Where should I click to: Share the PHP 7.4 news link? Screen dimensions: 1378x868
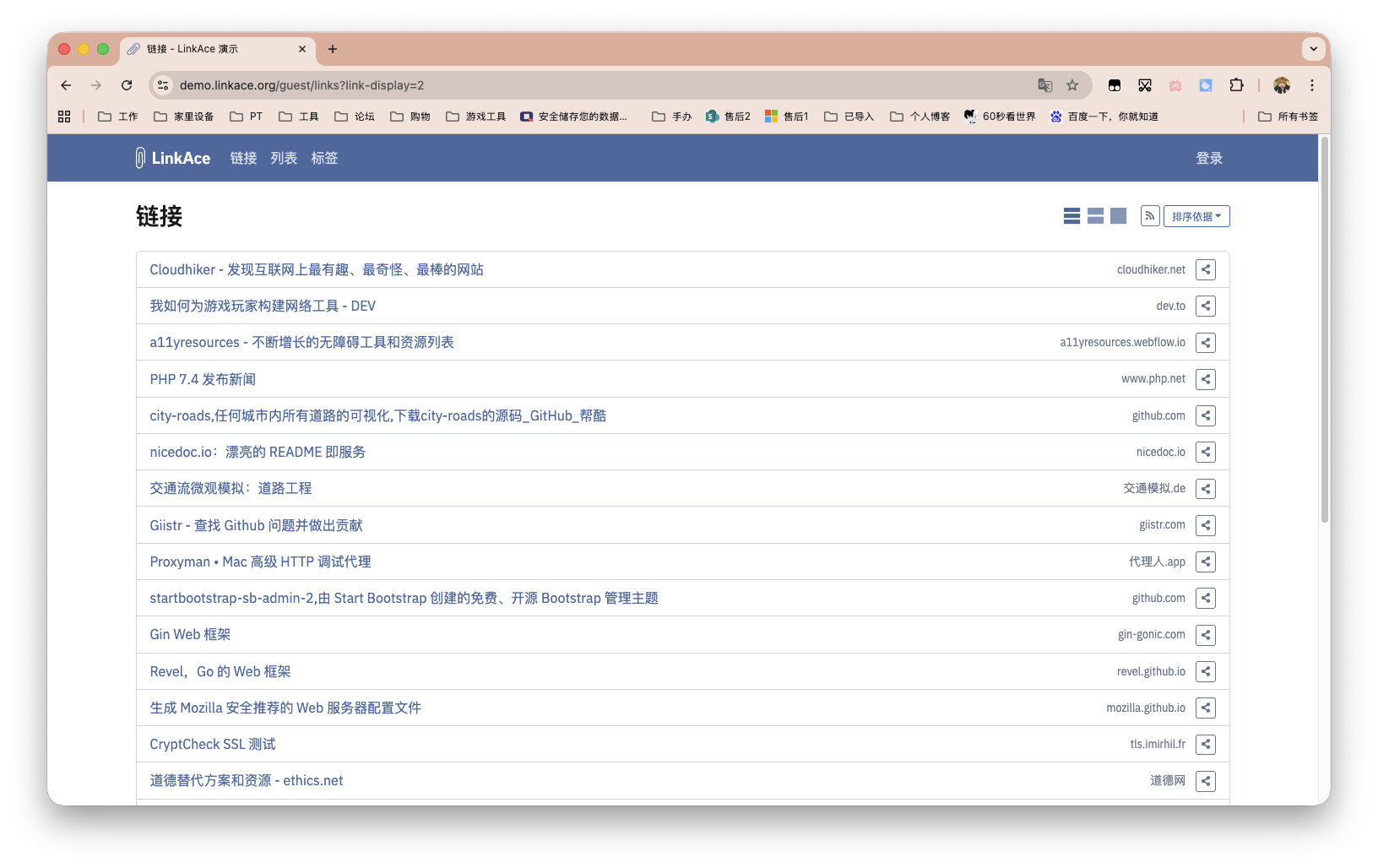coord(1205,379)
